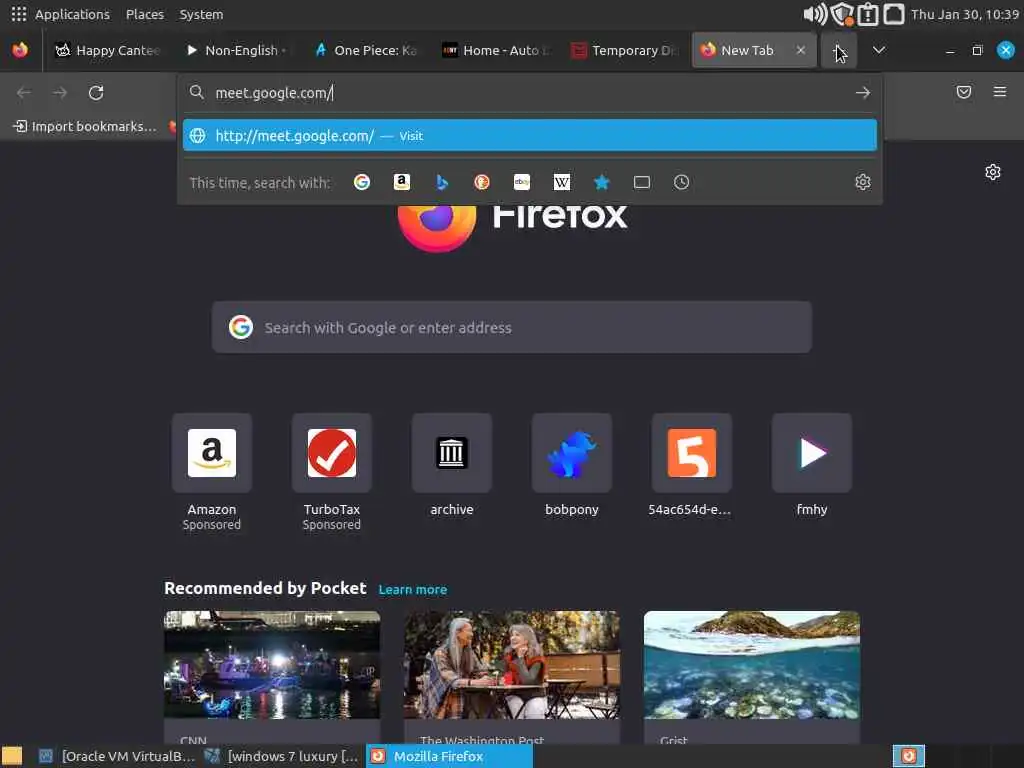
Task: Open Grist coral reef story card
Action: 752,677
